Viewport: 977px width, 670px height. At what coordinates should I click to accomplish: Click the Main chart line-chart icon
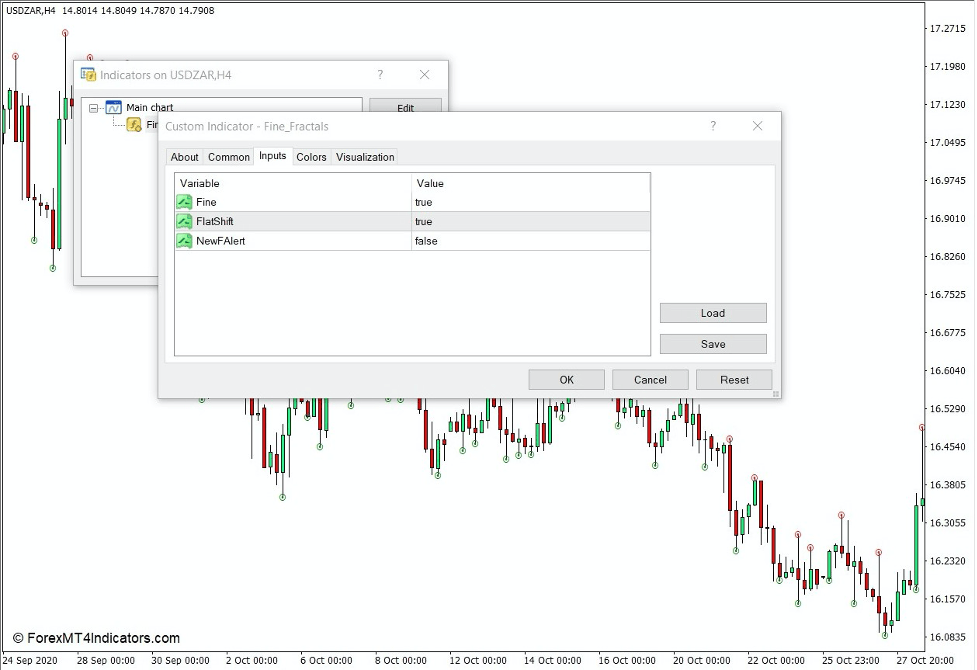[113, 106]
